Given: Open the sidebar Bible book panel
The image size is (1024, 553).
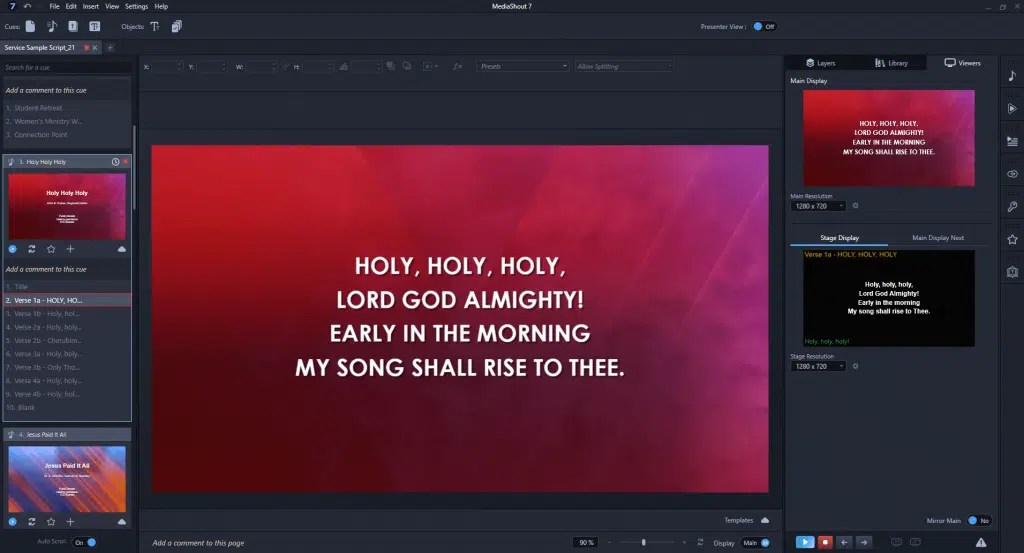Looking at the screenshot, I should [x=1012, y=272].
